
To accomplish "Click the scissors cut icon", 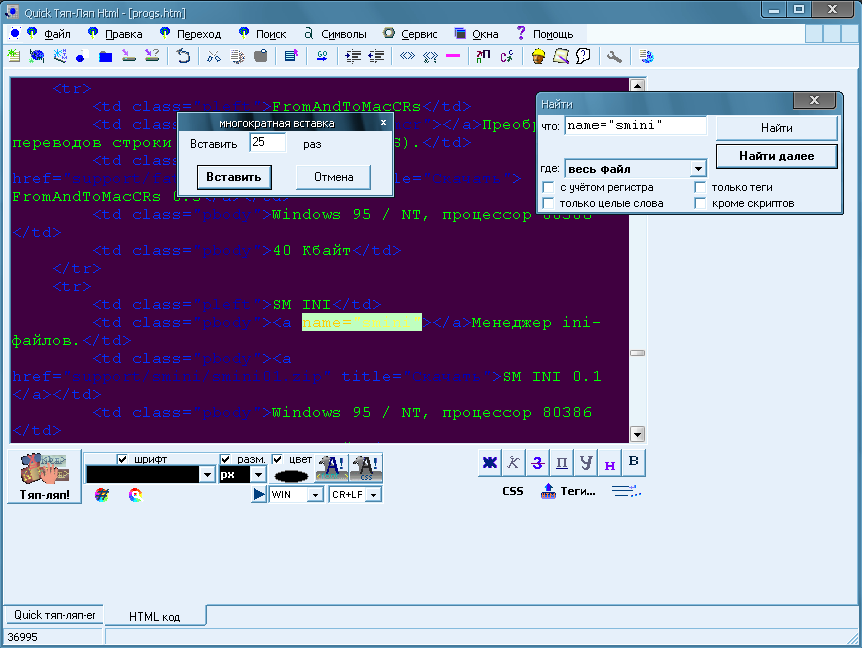I will tap(214, 56).
